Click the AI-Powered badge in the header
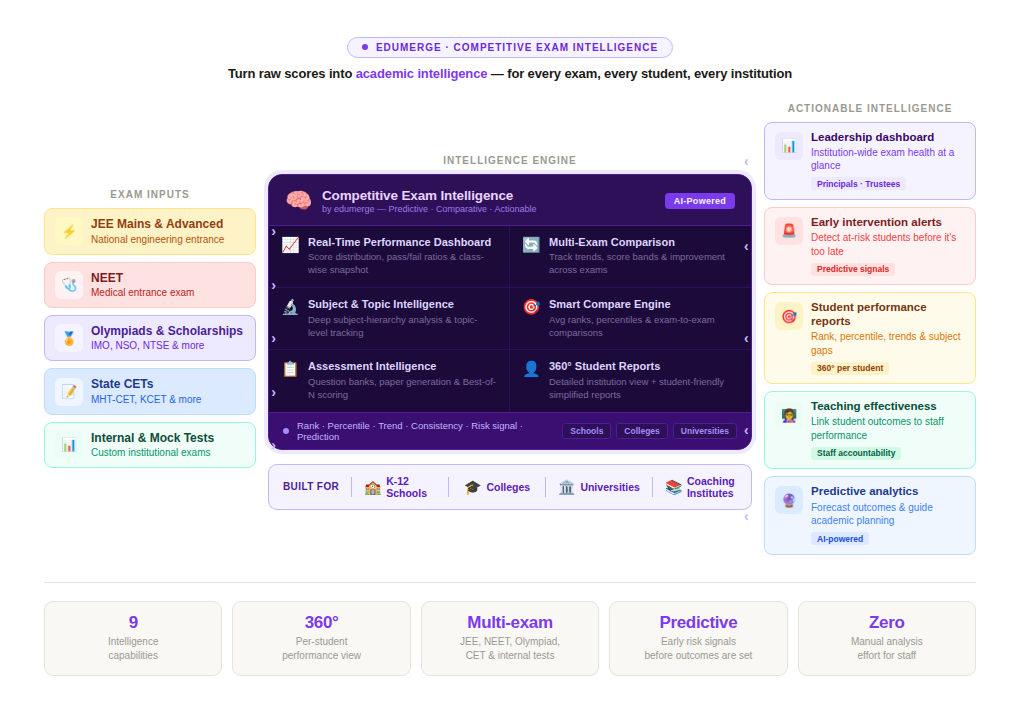Viewport: 1020px width, 716px height. tap(699, 201)
